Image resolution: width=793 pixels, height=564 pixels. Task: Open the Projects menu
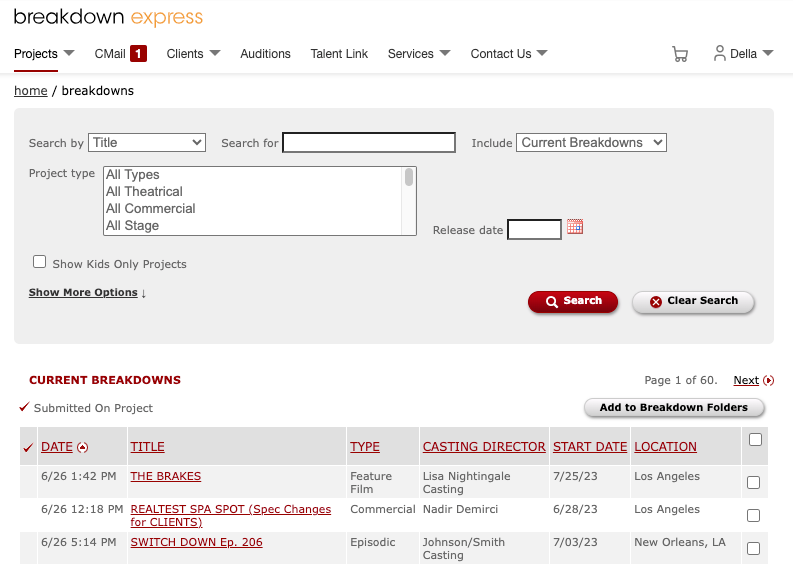(x=36, y=54)
